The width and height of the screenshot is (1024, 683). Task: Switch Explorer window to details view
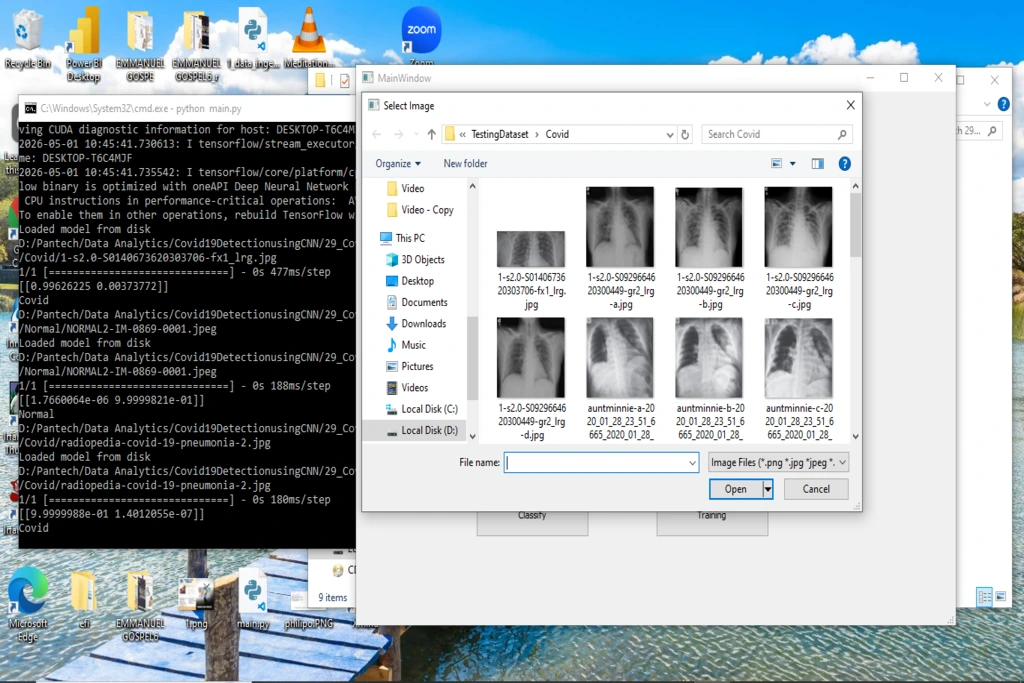click(x=984, y=597)
